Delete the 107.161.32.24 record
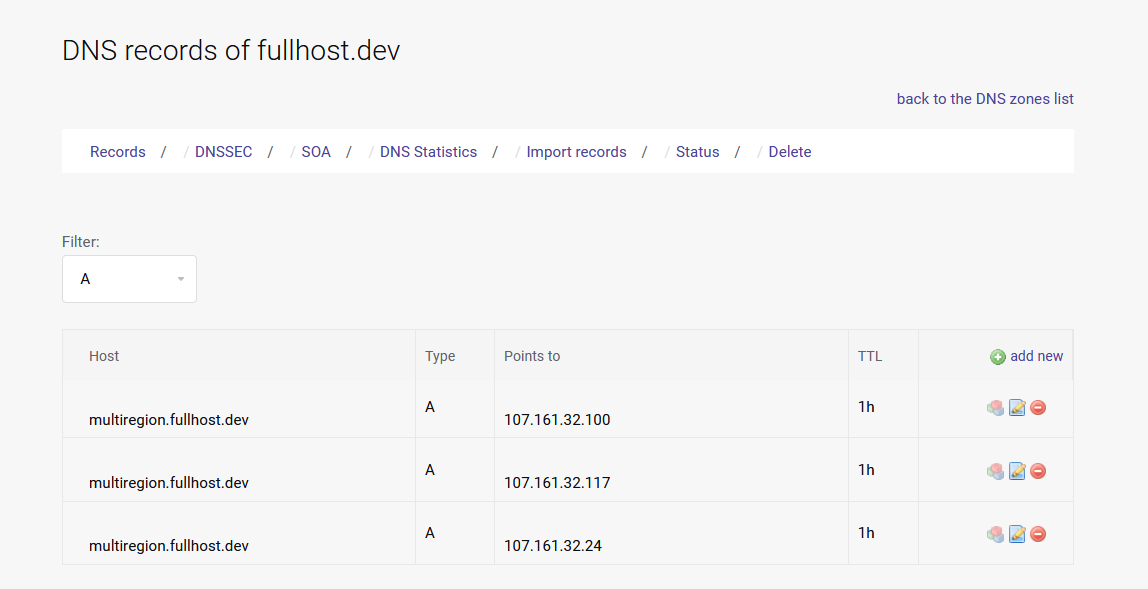Viewport: 1148px width, 589px height. 1038,534
